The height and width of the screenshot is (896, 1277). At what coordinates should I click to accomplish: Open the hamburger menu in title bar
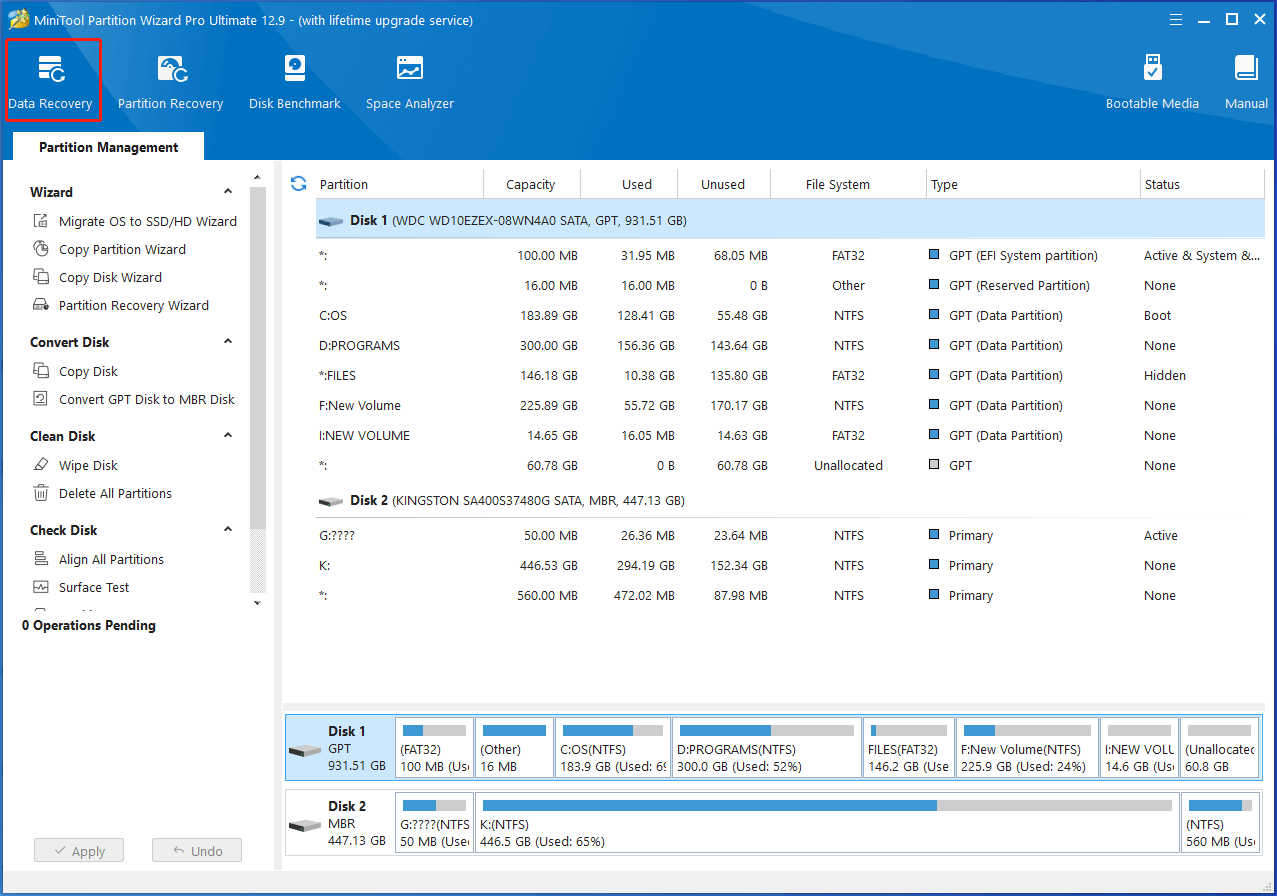pyautogui.click(x=1175, y=19)
